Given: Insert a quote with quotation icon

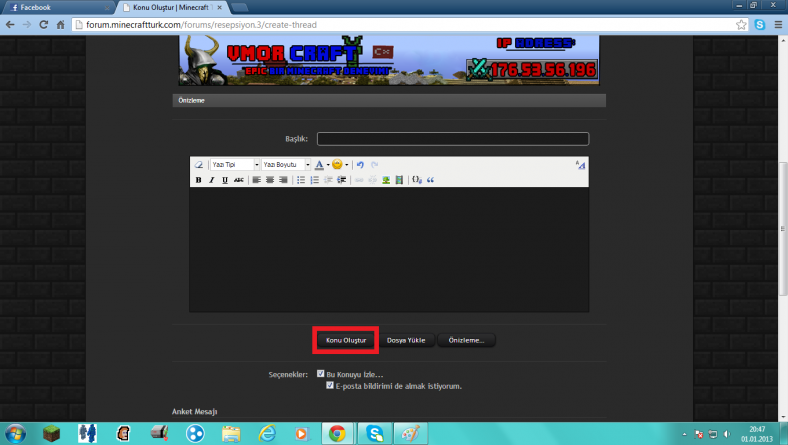Looking at the screenshot, I should click(431, 180).
